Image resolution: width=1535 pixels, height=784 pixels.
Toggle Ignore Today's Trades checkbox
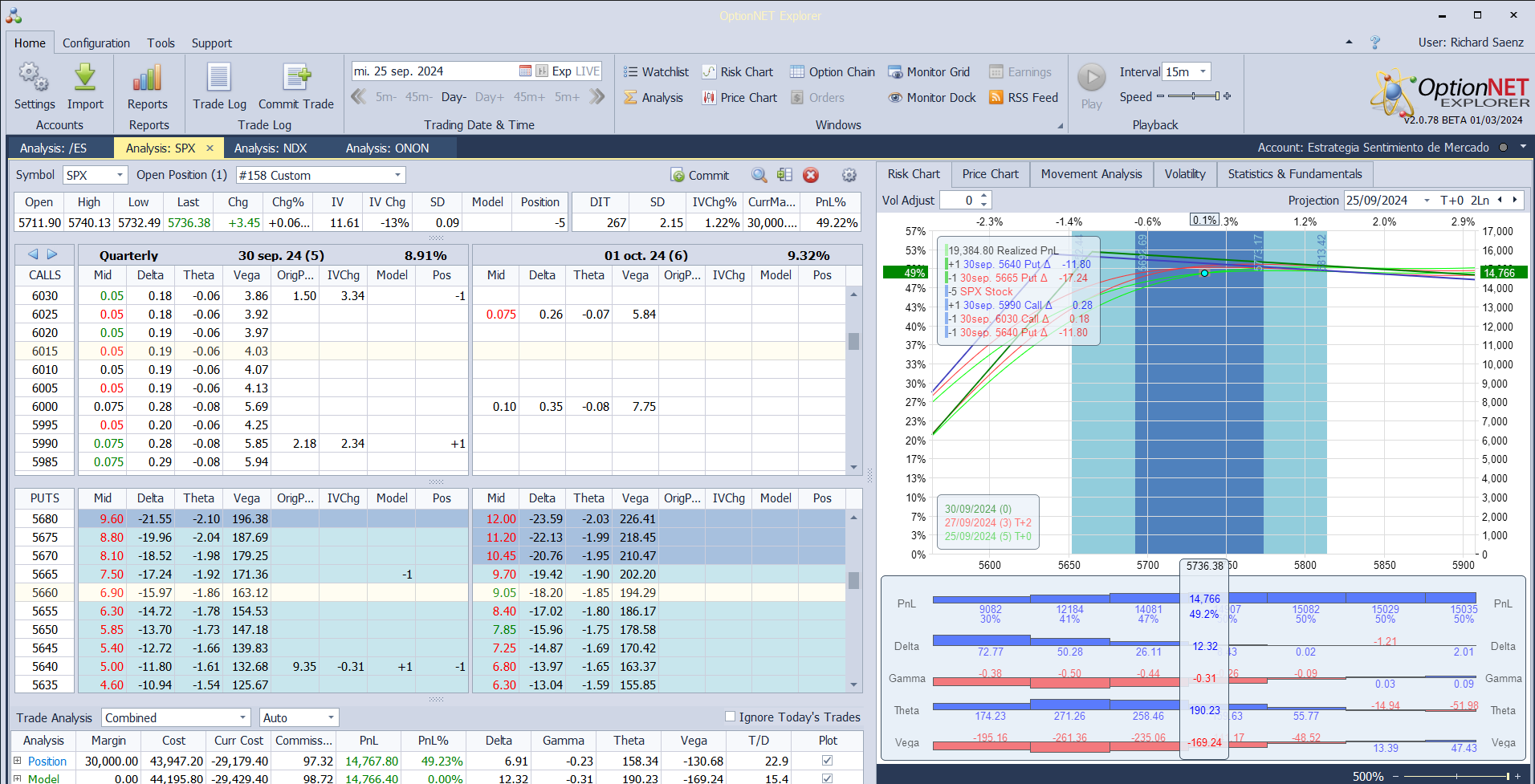click(730, 717)
